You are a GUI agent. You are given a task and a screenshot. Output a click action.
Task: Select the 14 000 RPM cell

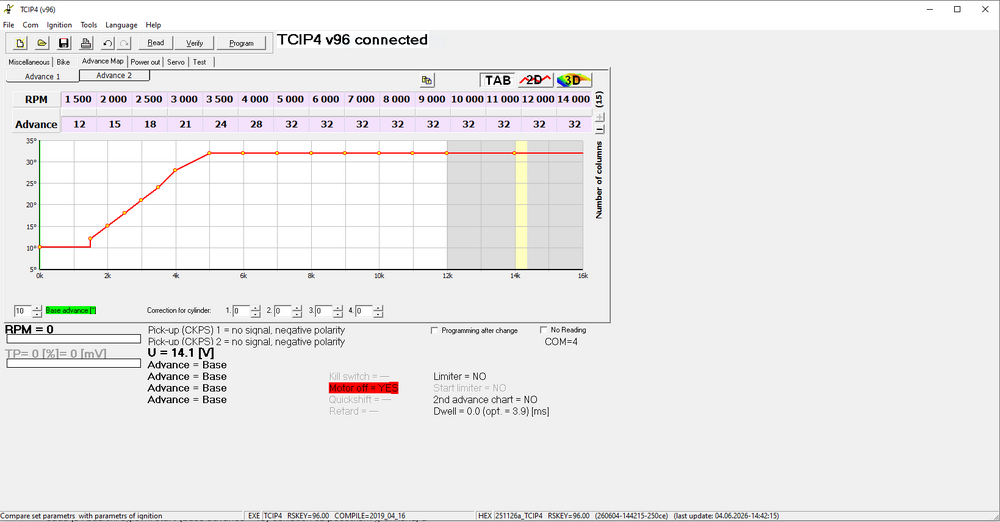point(573,99)
